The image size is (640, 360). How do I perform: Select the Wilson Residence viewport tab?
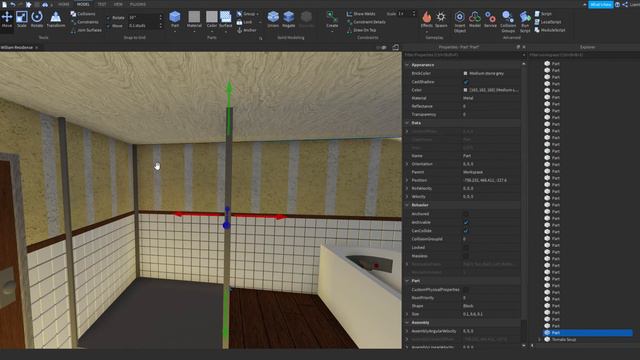click(17, 47)
